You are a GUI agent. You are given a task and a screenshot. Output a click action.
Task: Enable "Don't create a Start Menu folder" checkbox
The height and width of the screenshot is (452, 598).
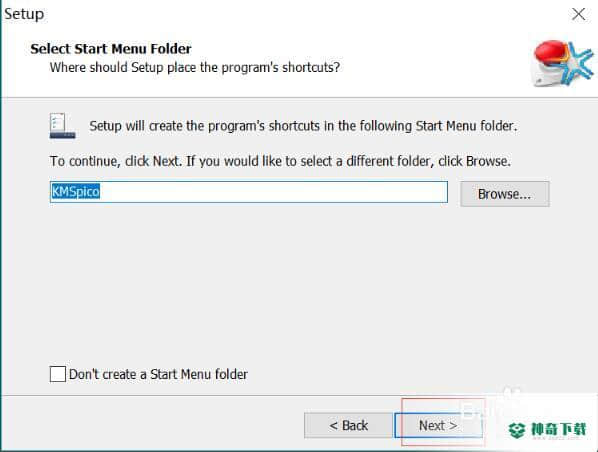click(x=58, y=374)
